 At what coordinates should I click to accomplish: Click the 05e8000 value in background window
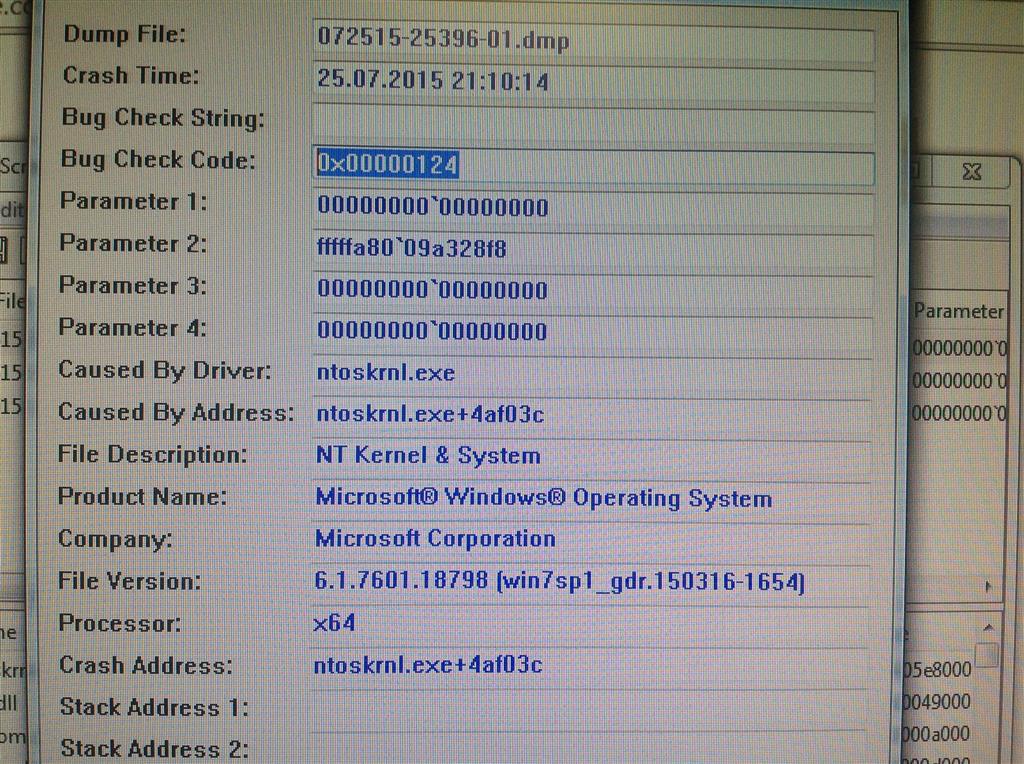[936, 670]
